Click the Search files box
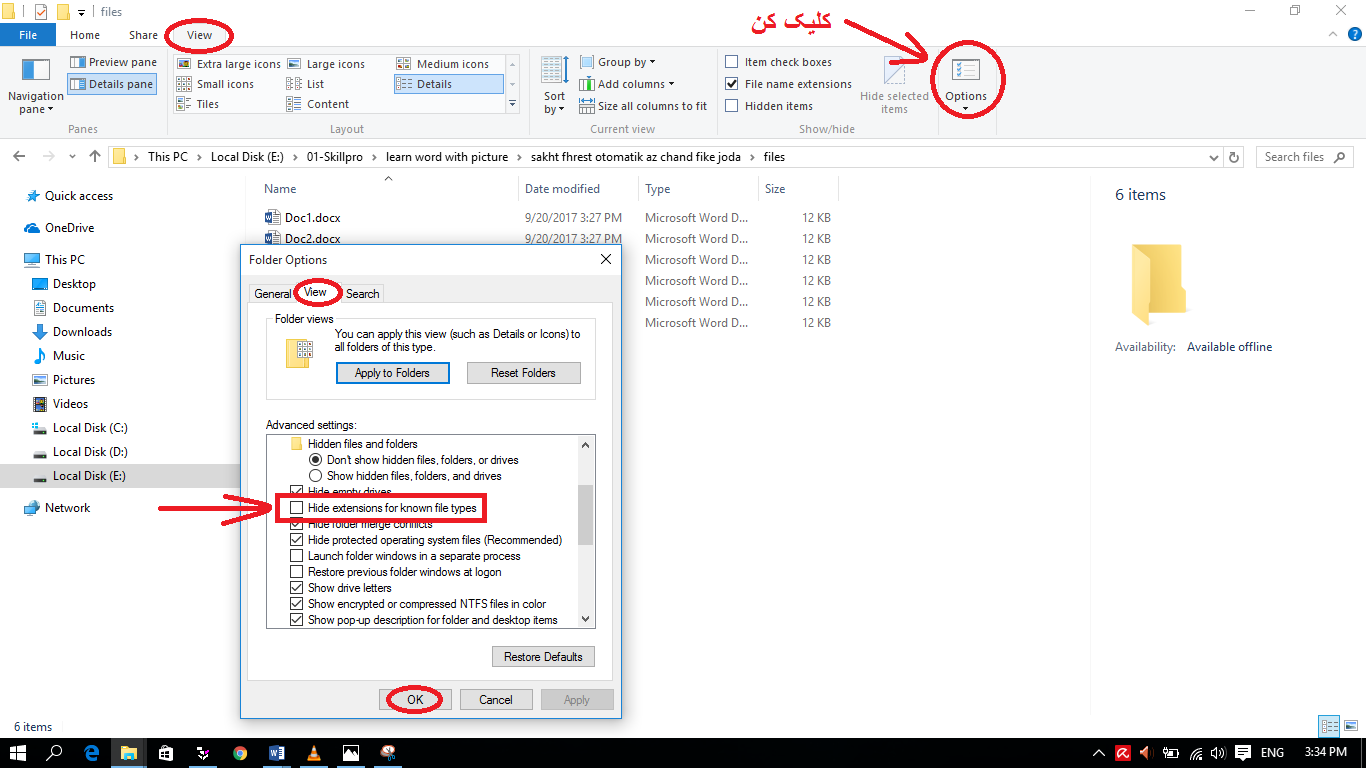The image size is (1366, 768). [x=1303, y=157]
